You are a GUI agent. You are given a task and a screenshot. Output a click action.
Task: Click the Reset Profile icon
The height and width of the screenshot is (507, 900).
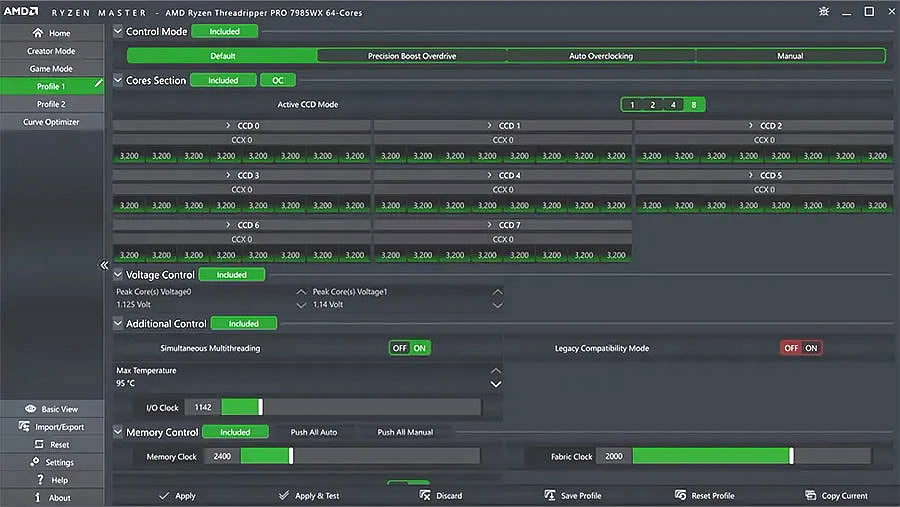coord(681,495)
